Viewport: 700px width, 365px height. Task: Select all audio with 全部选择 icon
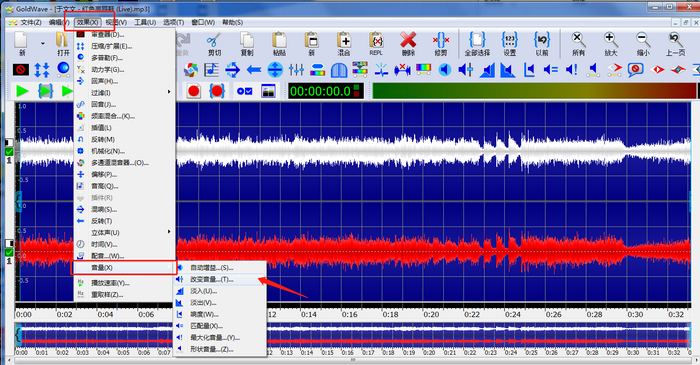(x=477, y=44)
